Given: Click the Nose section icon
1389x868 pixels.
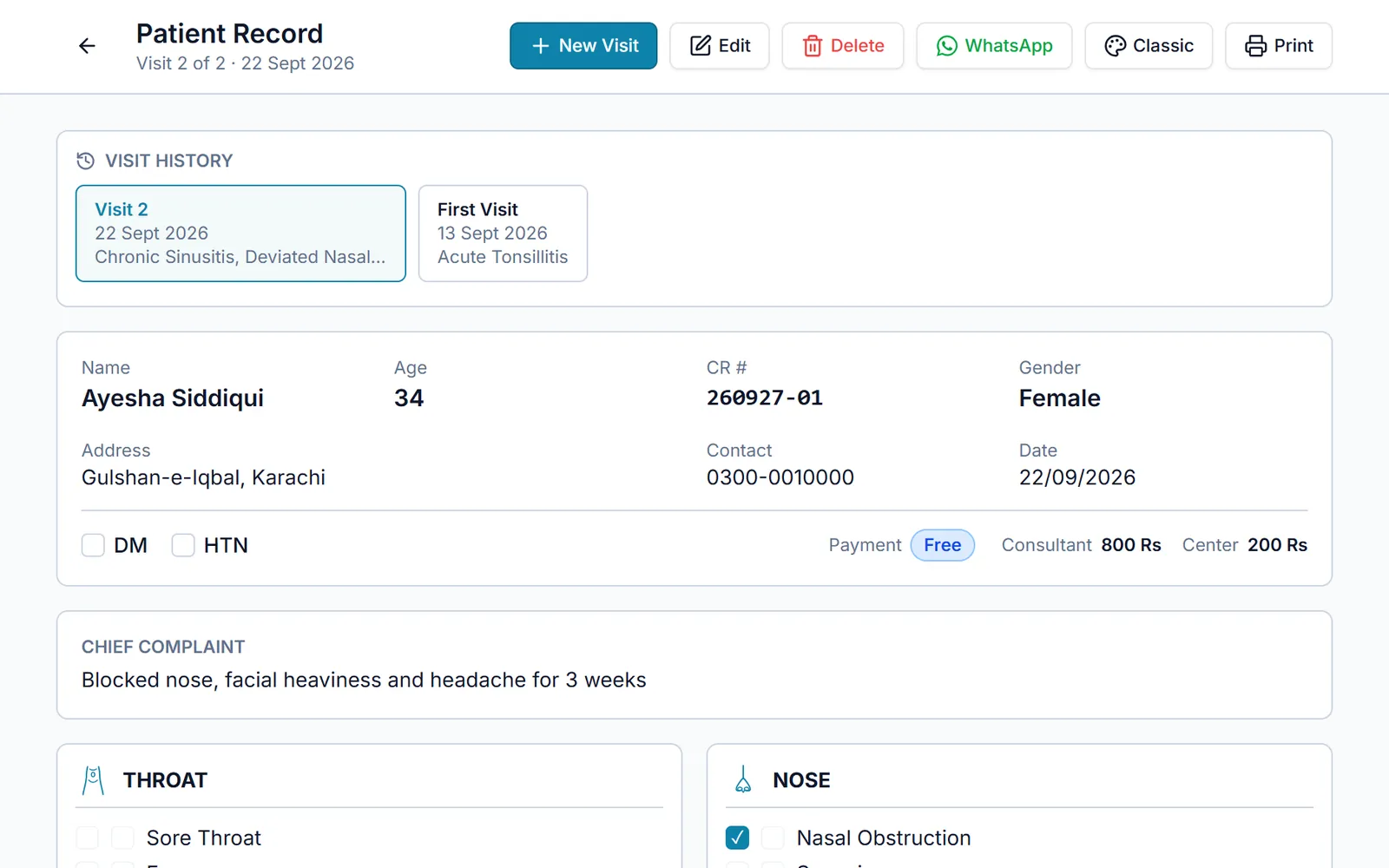Looking at the screenshot, I should 743,779.
